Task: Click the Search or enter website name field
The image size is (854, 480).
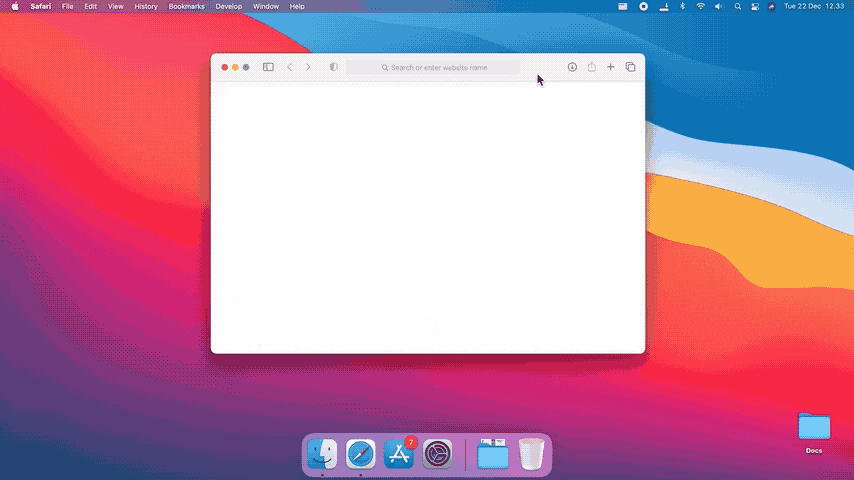Action: pos(433,68)
